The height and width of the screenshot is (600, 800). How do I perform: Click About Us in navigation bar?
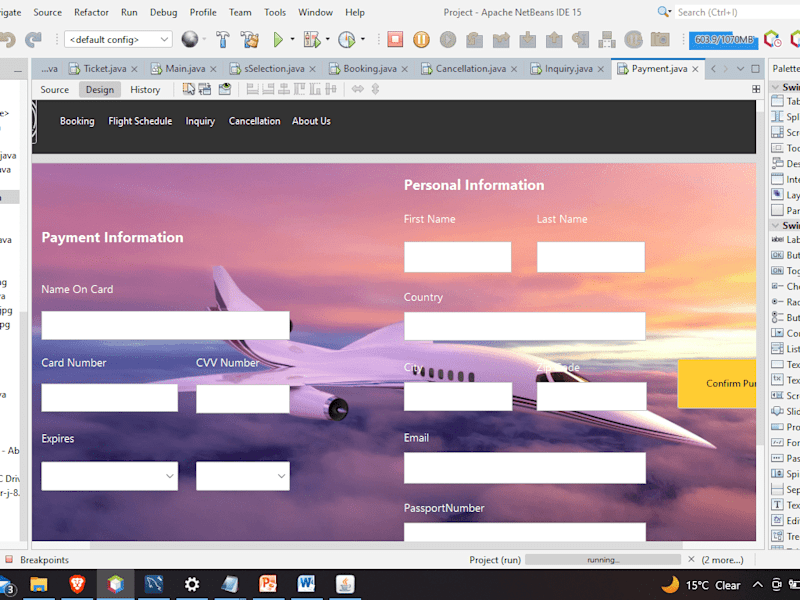pyautogui.click(x=311, y=121)
